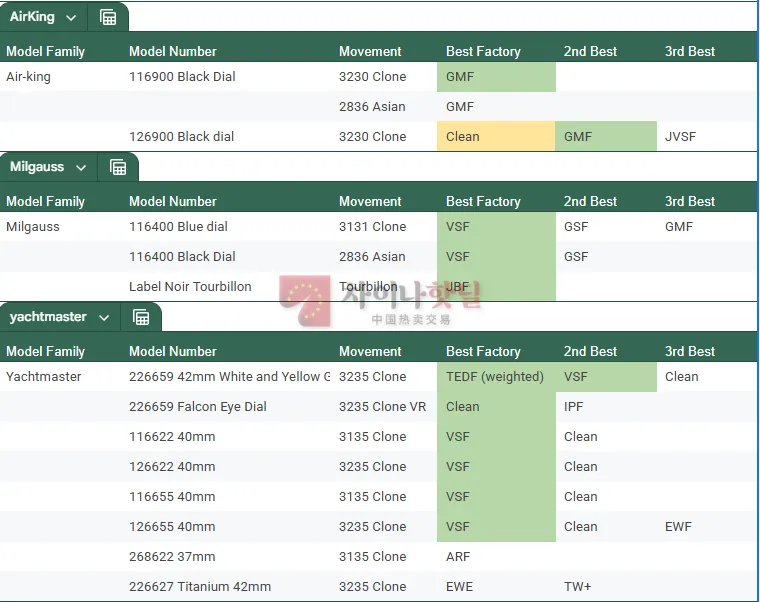Viewport: 760px width, 602px height.
Task: Click the 2nd Best header in Milgauss table
Action: coord(590,202)
